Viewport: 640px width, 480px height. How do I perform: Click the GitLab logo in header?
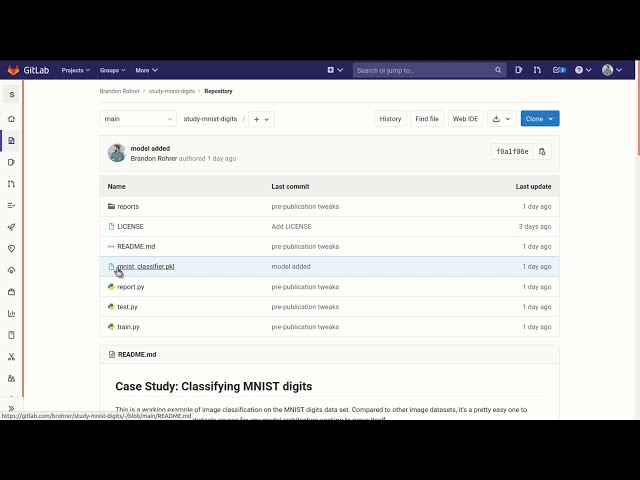coord(26,70)
